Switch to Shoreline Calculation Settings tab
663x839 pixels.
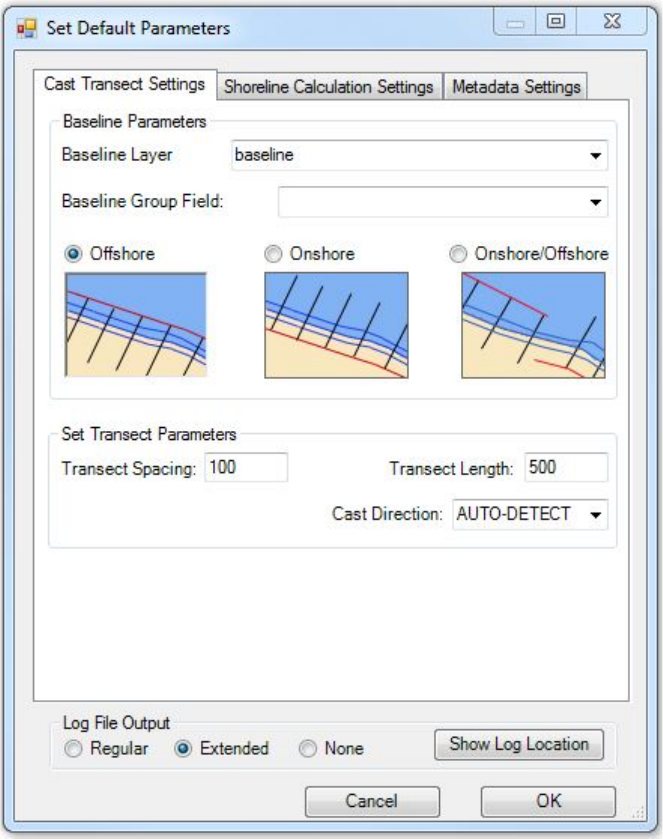point(328,87)
